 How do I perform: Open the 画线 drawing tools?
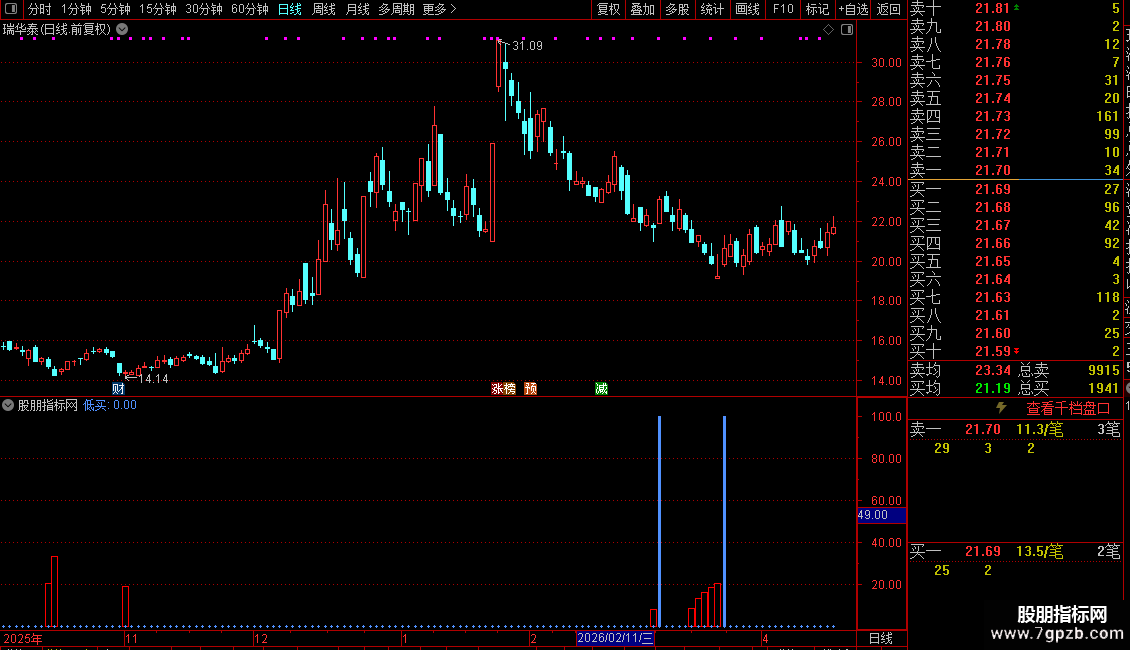click(x=747, y=9)
